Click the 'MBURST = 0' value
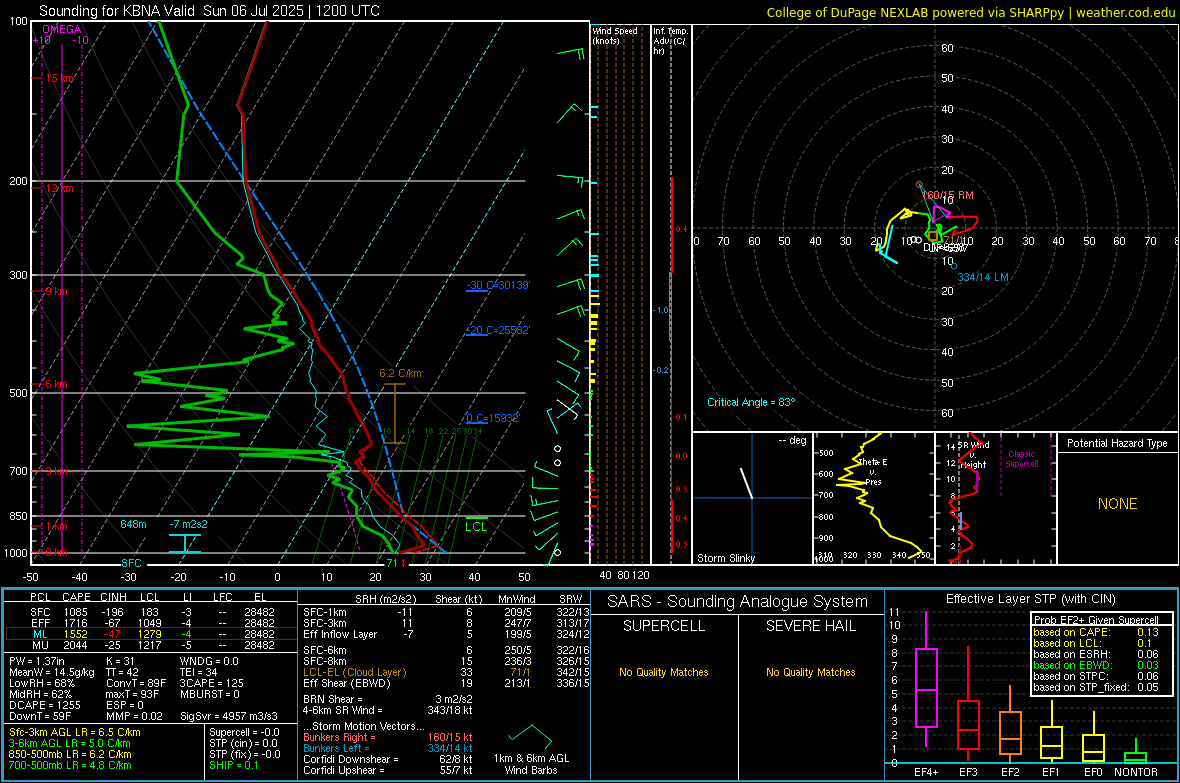1180x783 pixels. 209,694
